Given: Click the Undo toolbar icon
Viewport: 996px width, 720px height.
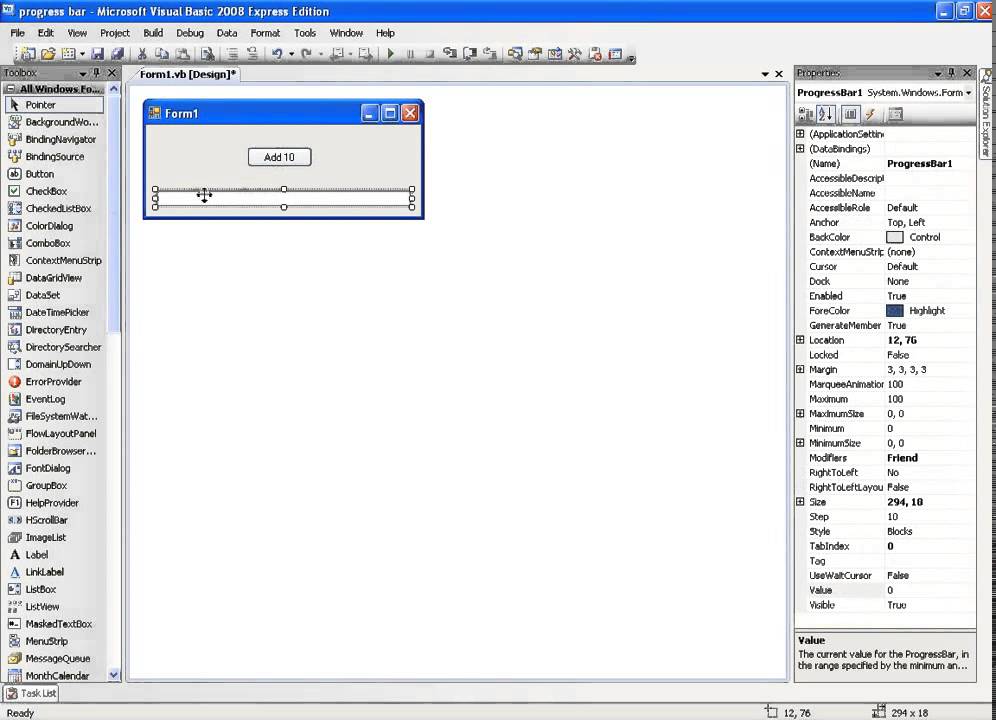Looking at the screenshot, I should tap(277, 54).
